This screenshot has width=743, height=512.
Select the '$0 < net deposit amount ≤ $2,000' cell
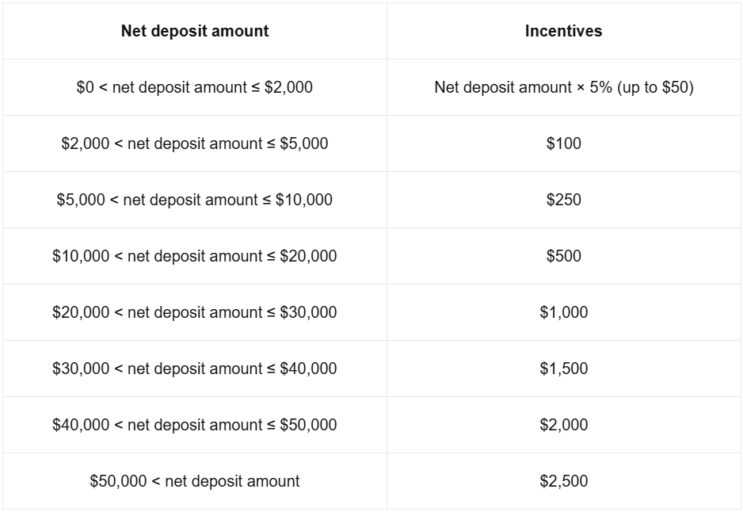click(x=194, y=87)
